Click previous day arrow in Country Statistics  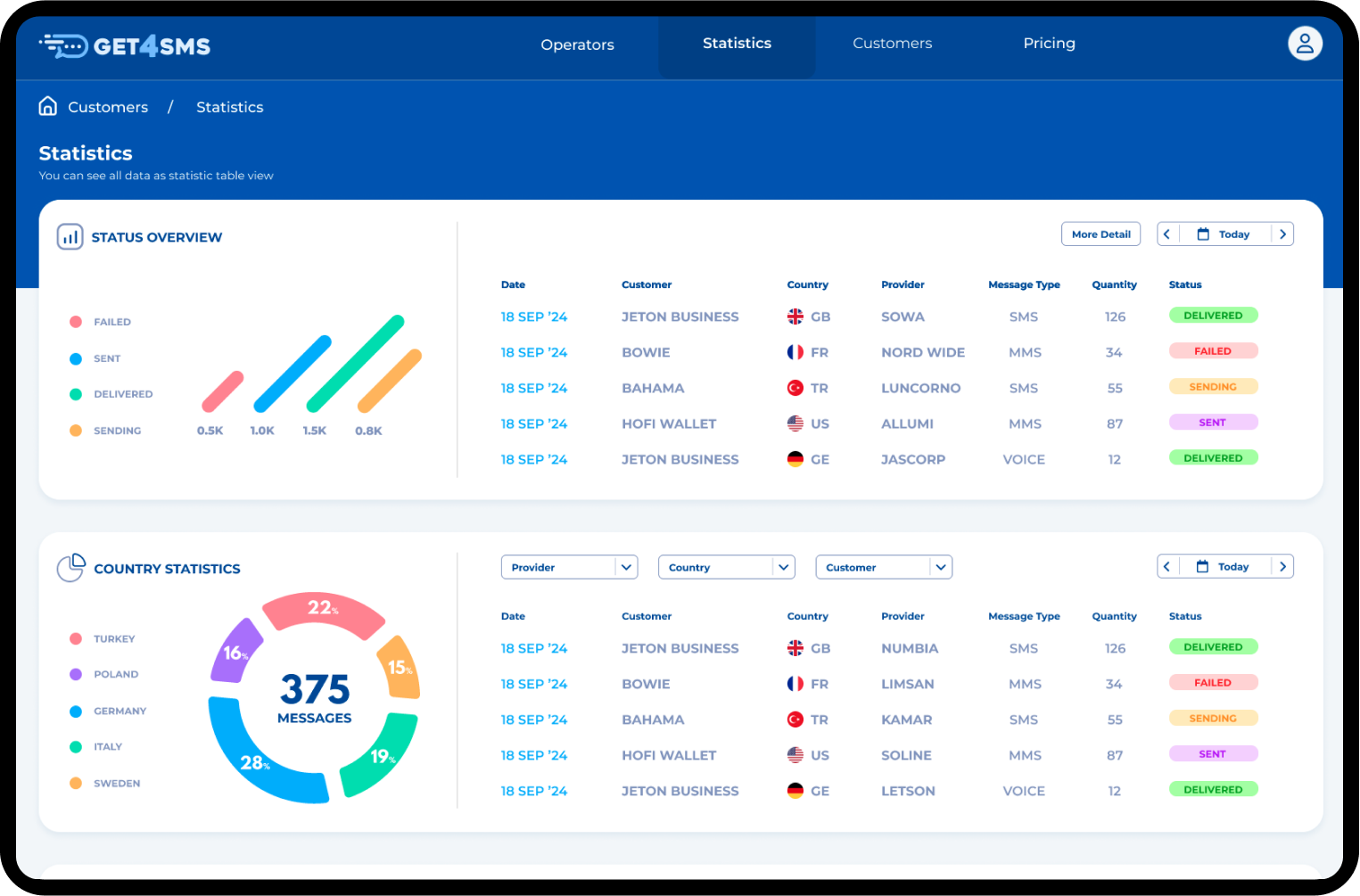(1166, 567)
